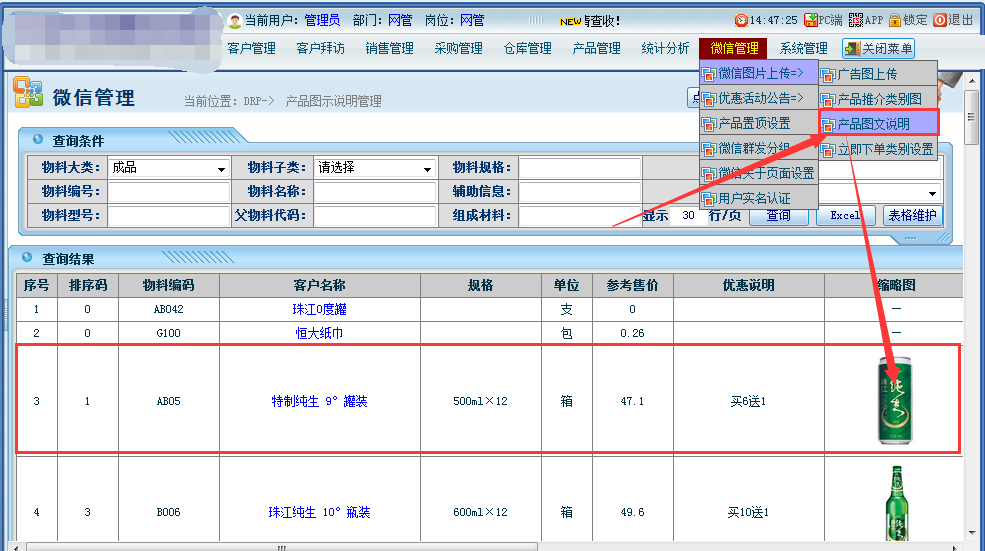Collapse the 查询结果 panel header icon
This screenshot has height=551, width=985.
tap(28, 258)
